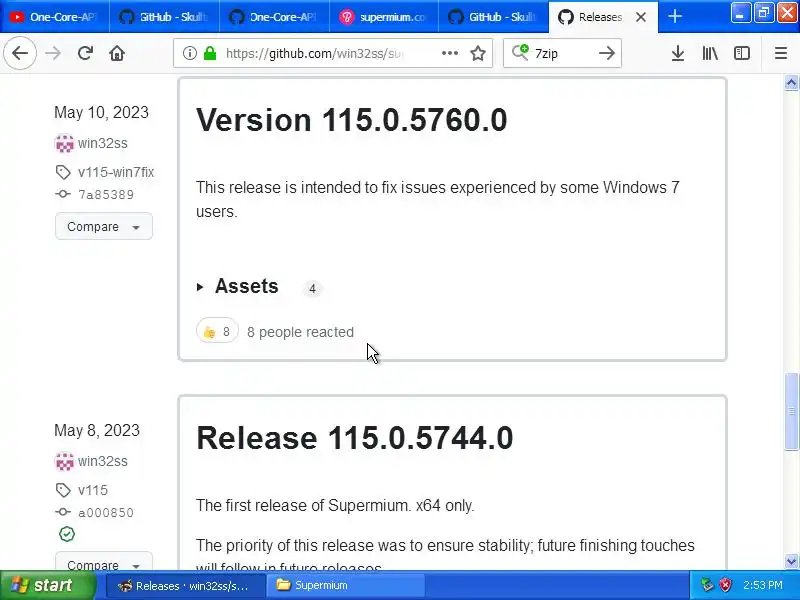This screenshot has height=600, width=800.
Task: Go back to the previous page
Action: pyautogui.click(x=20, y=53)
